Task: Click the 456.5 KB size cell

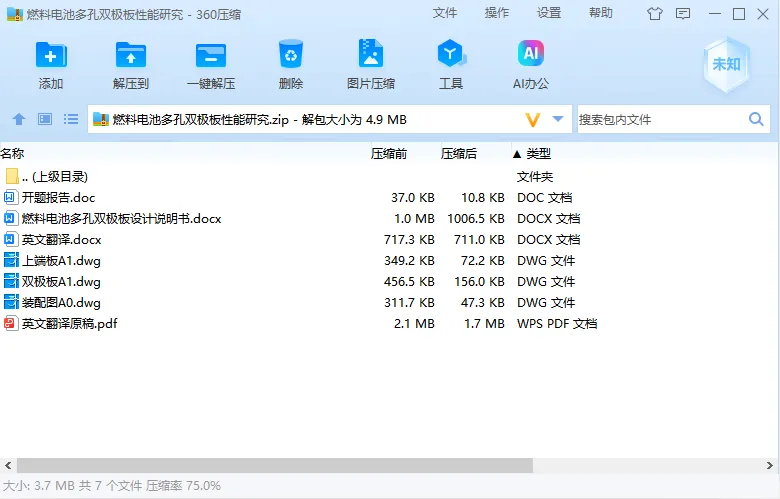Action: coord(409,282)
